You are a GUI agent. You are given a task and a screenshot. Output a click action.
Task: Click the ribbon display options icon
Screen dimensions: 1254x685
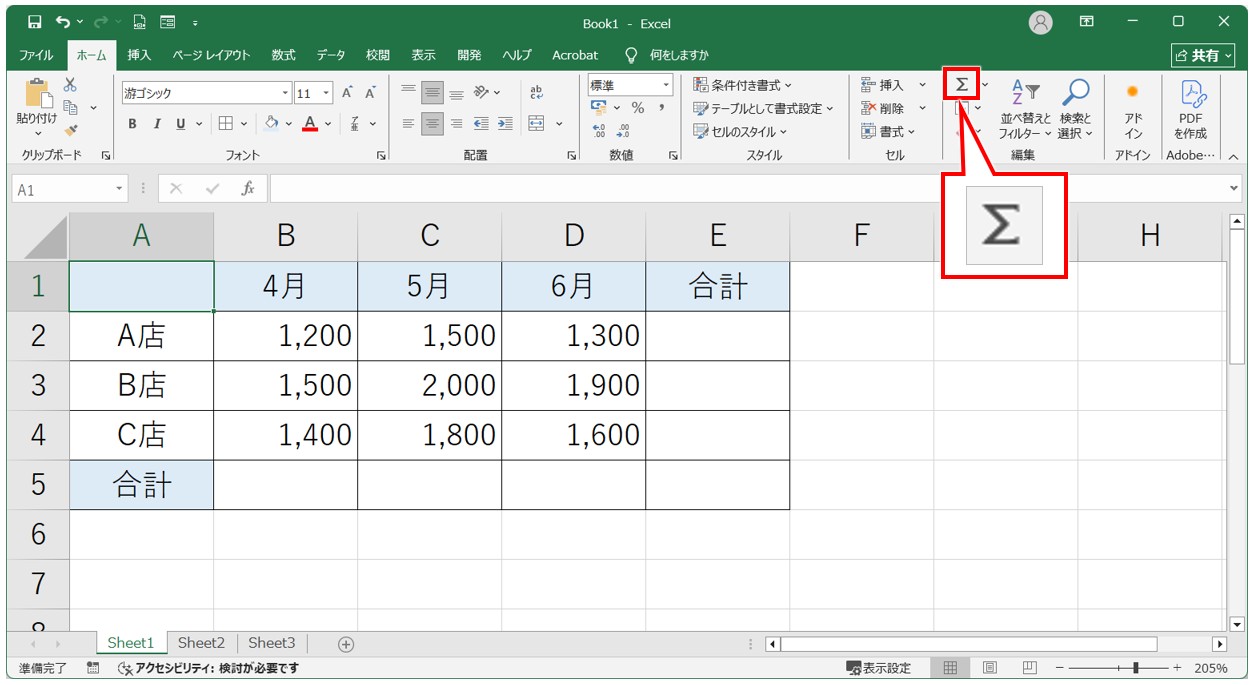[x=1087, y=21]
